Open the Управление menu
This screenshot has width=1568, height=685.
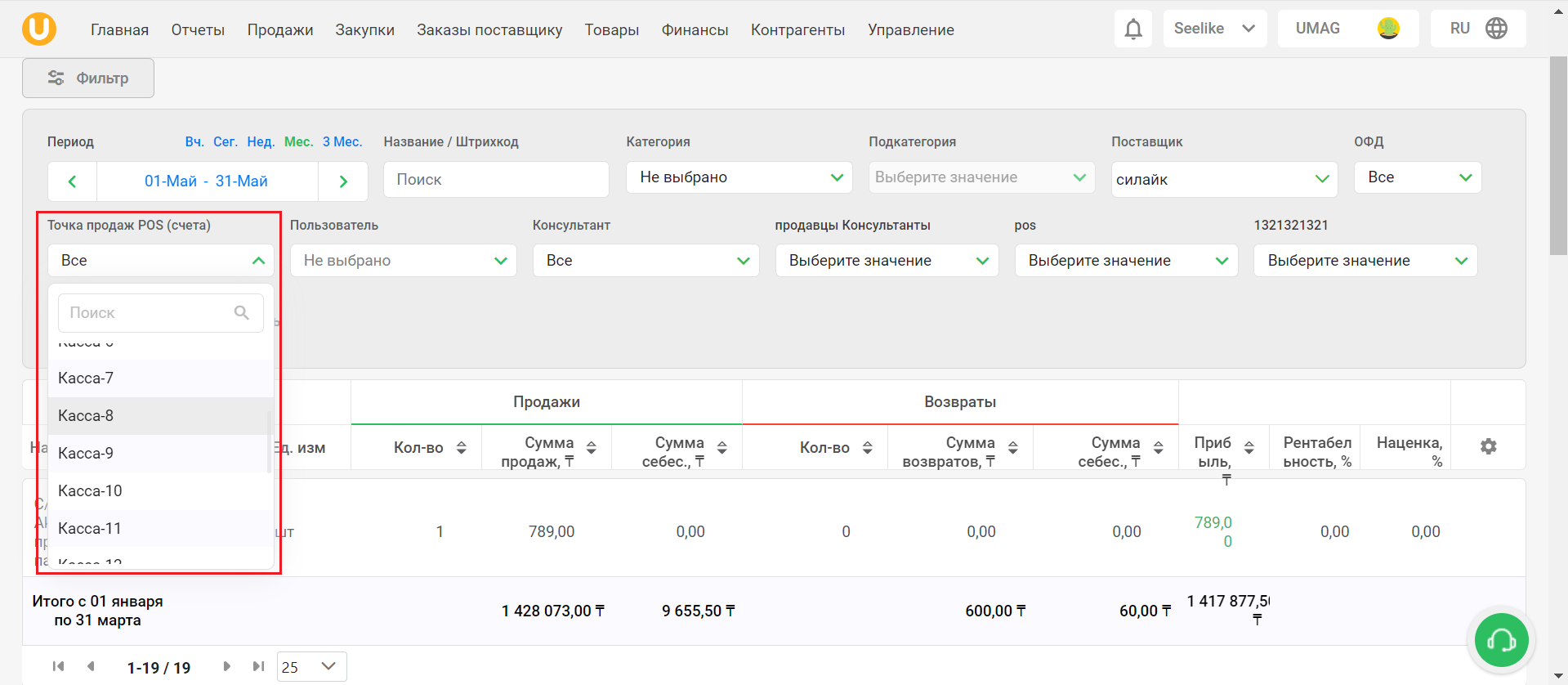[911, 29]
